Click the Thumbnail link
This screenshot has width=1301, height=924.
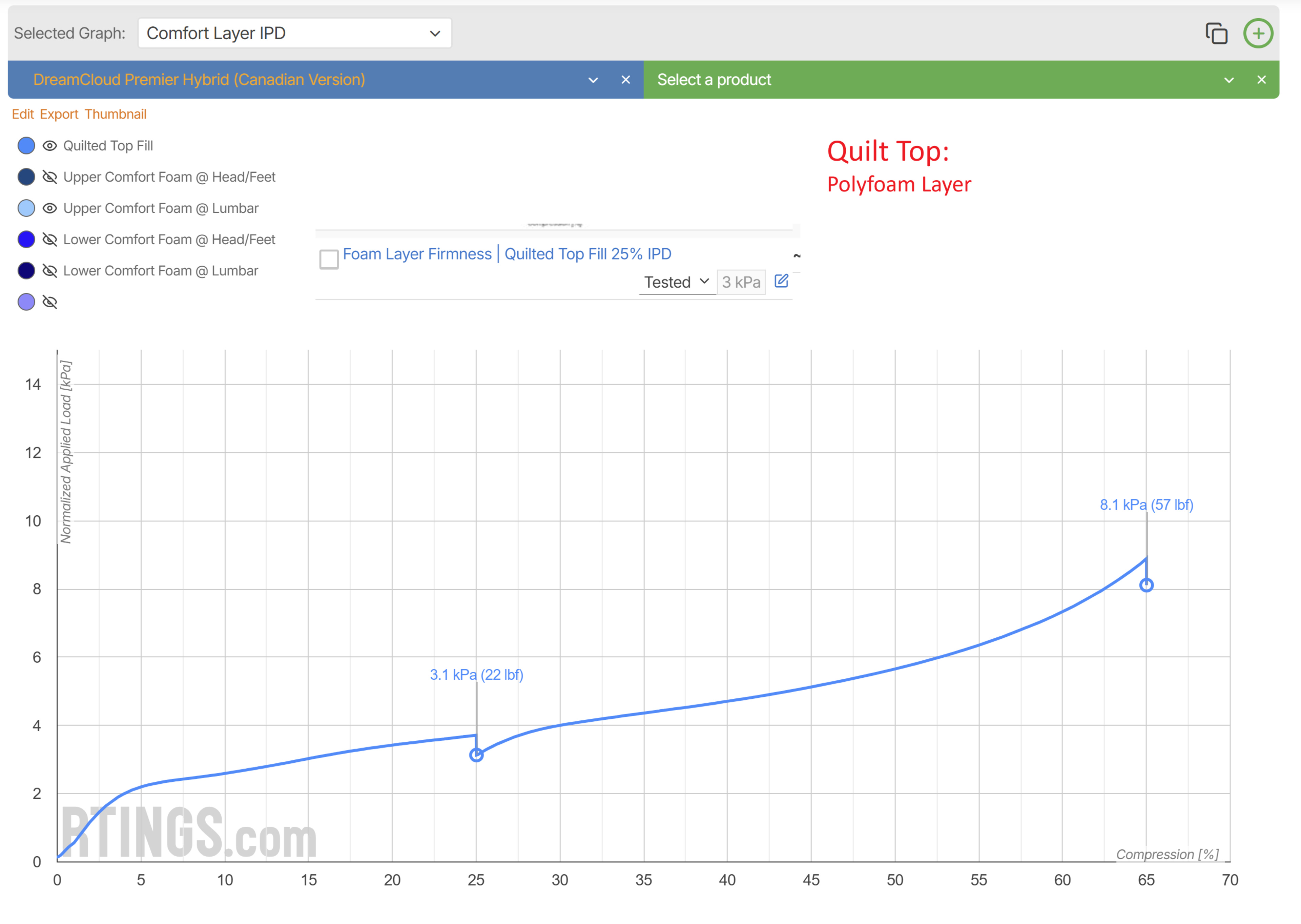(116, 115)
